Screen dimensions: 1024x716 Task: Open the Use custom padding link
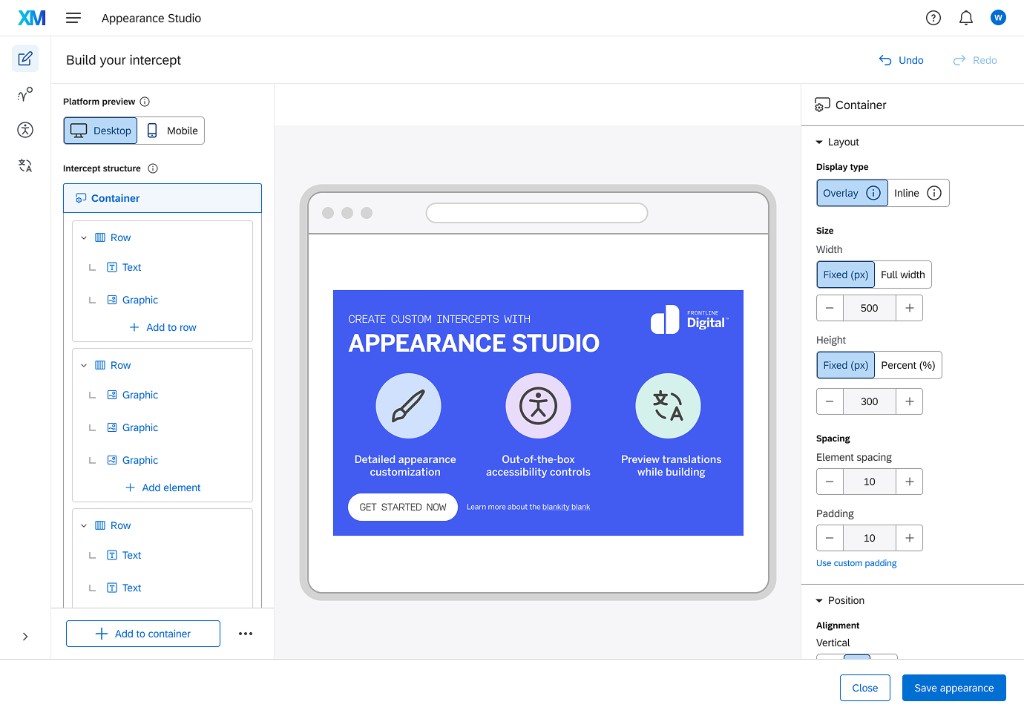(856, 562)
